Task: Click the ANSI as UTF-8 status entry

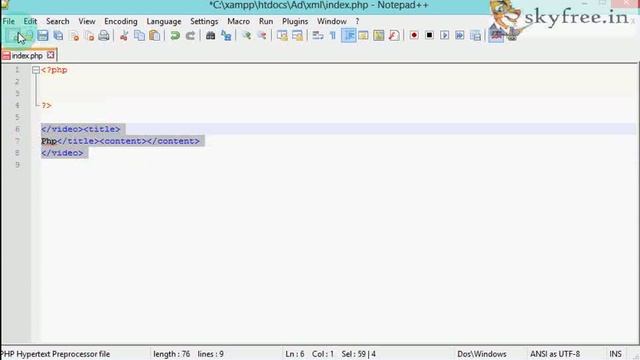Action: click(555, 354)
